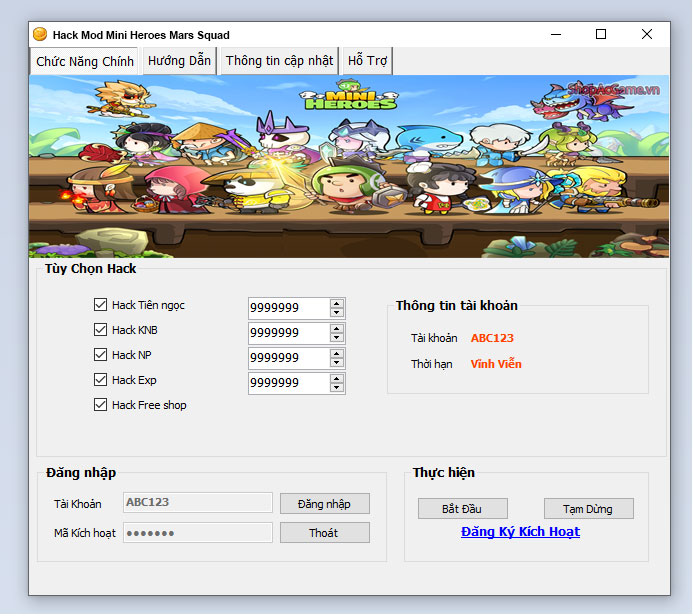Uncheck the Hack Free shop checkbox
The height and width of the screenshot is (616, 693).
(x=100, y=405)
